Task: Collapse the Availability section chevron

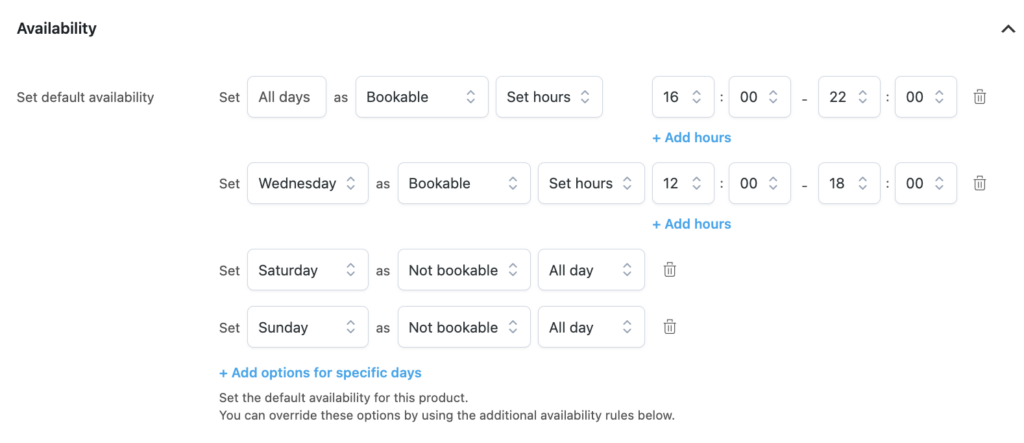Action: 1008,29
